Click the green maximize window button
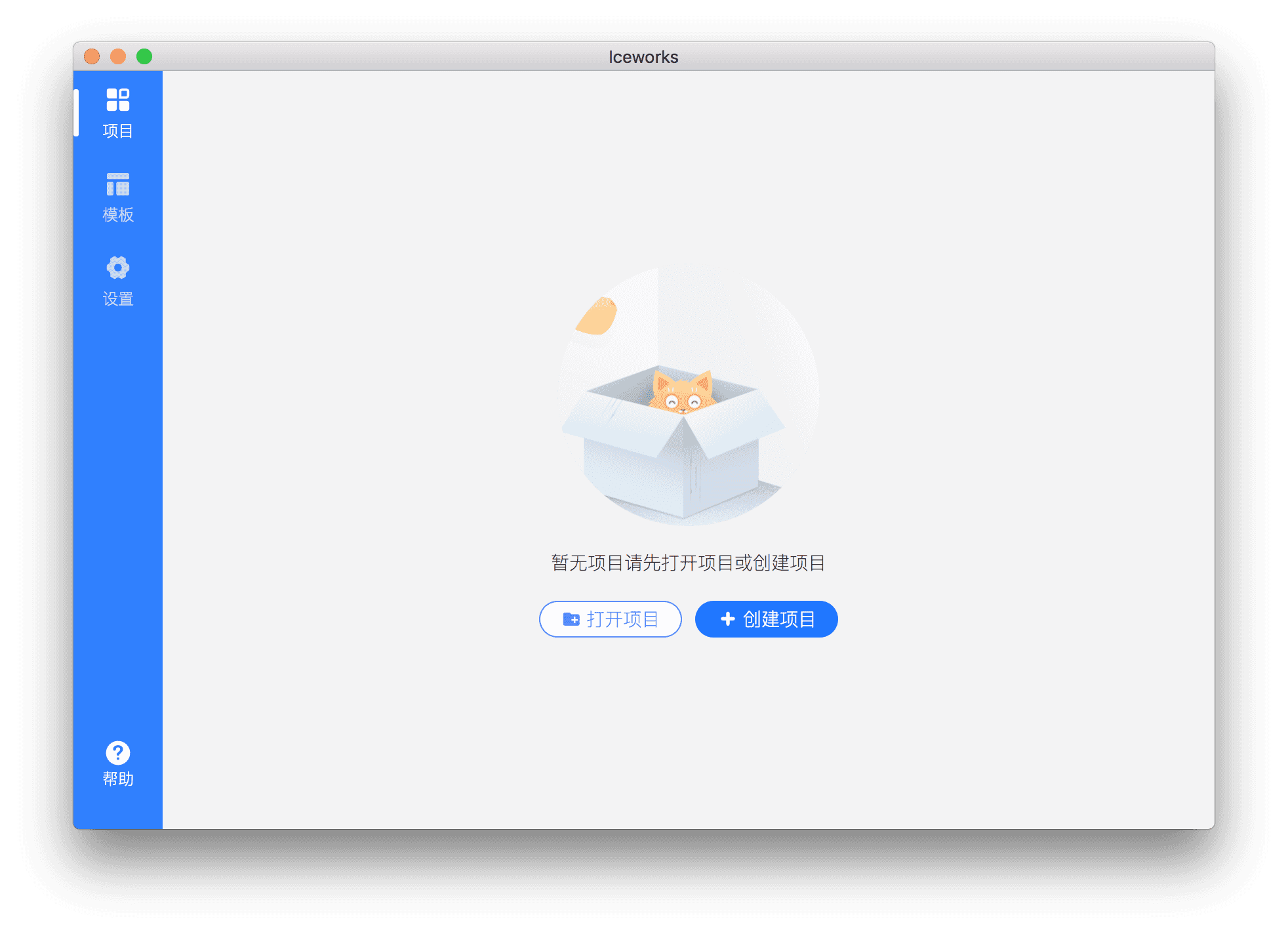Screen dimensions: 1288x934 pyautogui.click(x=144, y=57)
